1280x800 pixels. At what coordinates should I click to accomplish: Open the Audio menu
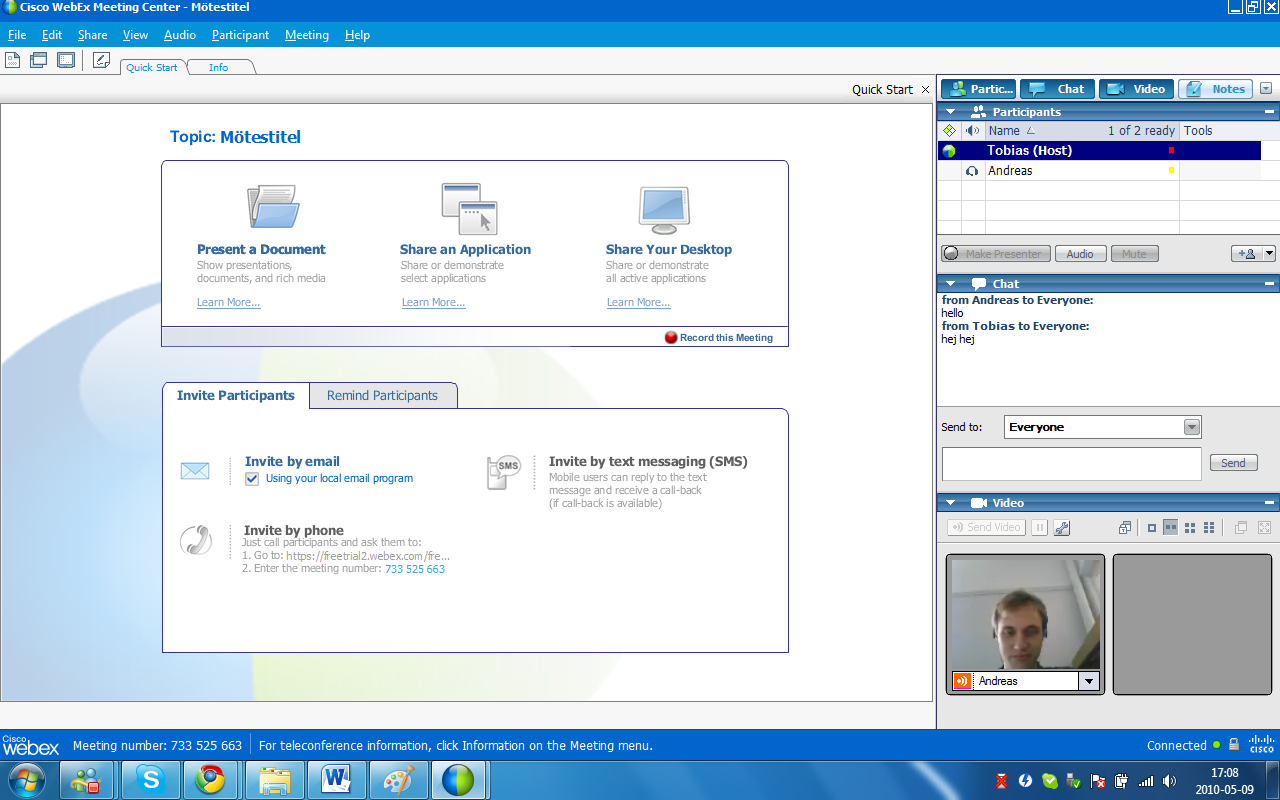[x=180, y=35]
